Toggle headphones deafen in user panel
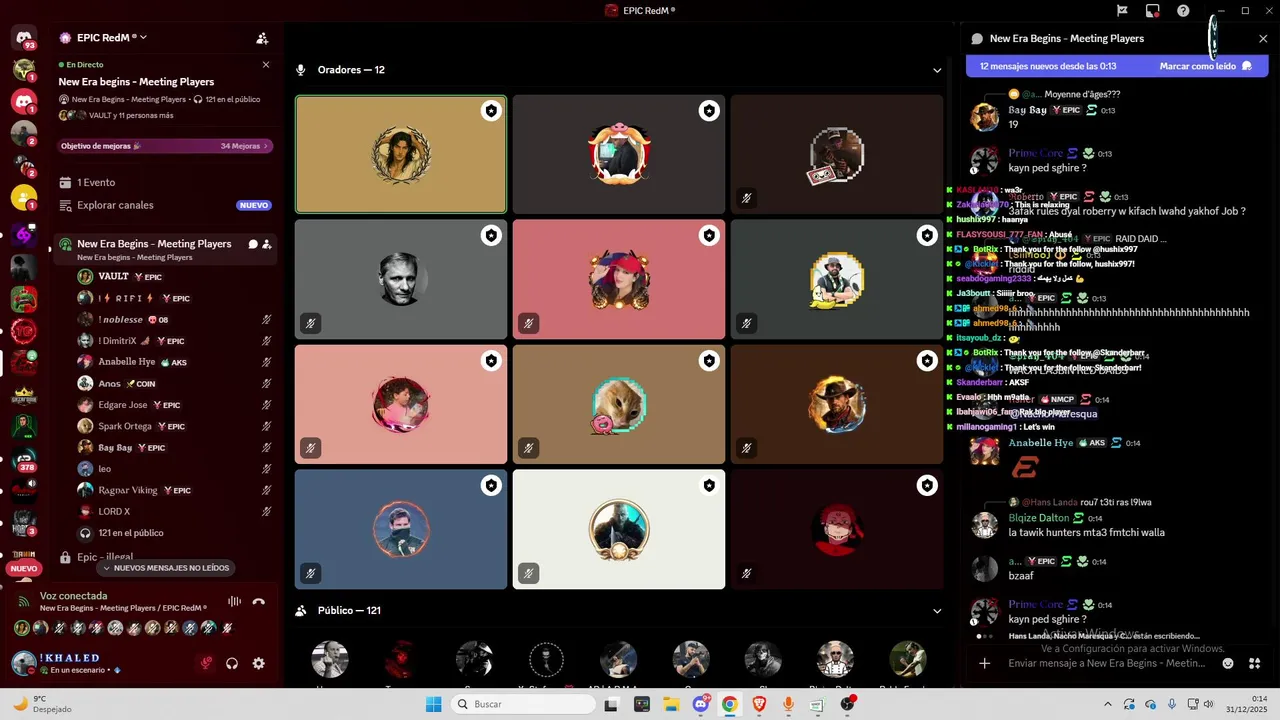Viewport: 1280px width, 720px height. click(x=232, y=663)
